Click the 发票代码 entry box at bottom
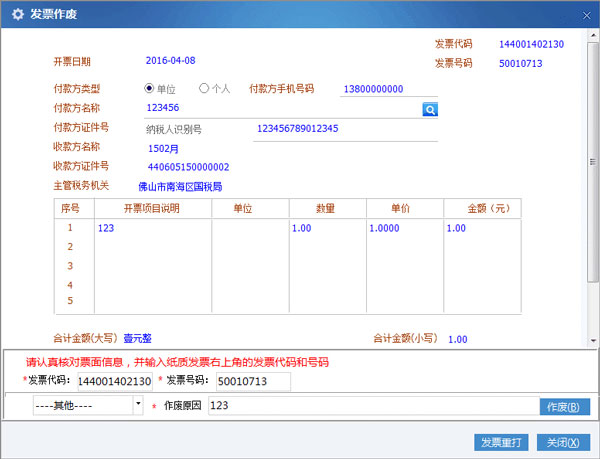Image resolution: width=600 pixels, height=459 pixels. (x=114, y=381)
